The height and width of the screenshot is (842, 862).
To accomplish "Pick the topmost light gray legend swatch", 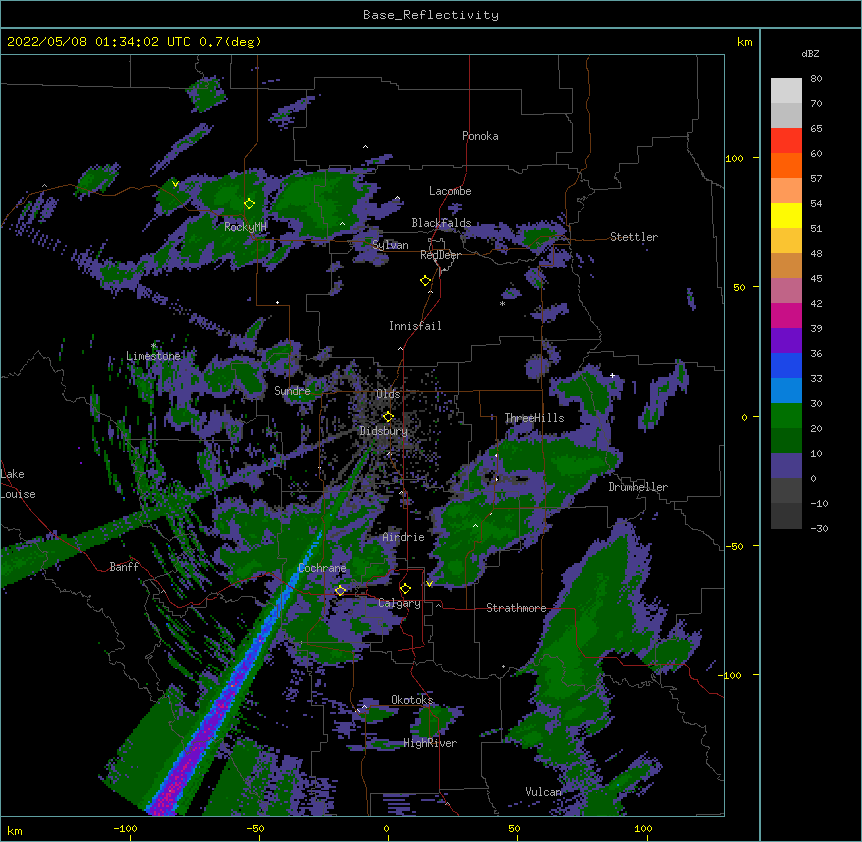I will (x=786, y=90).
